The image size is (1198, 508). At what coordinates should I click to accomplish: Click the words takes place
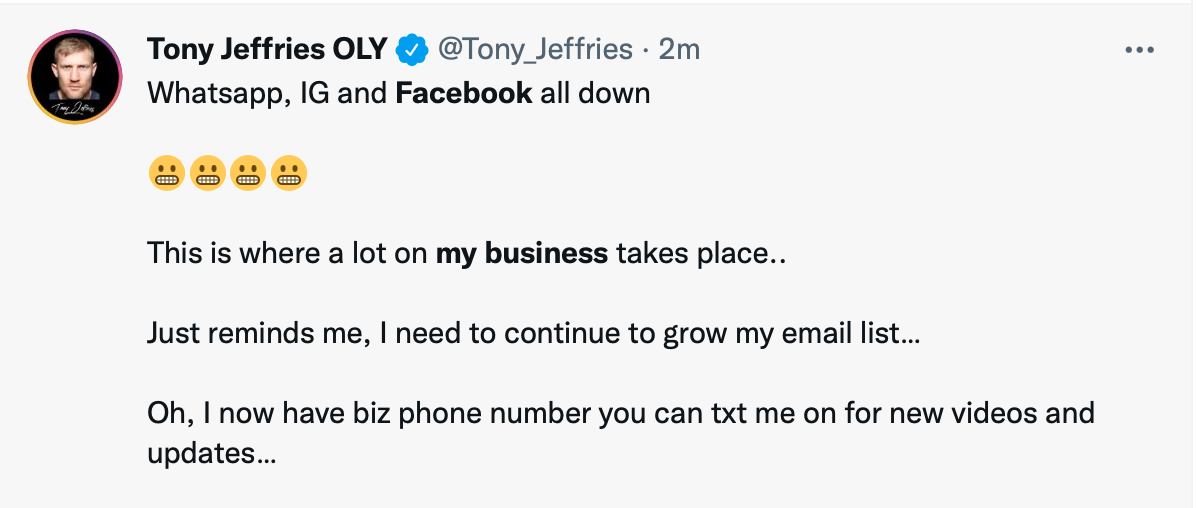(x=700, y=253)
